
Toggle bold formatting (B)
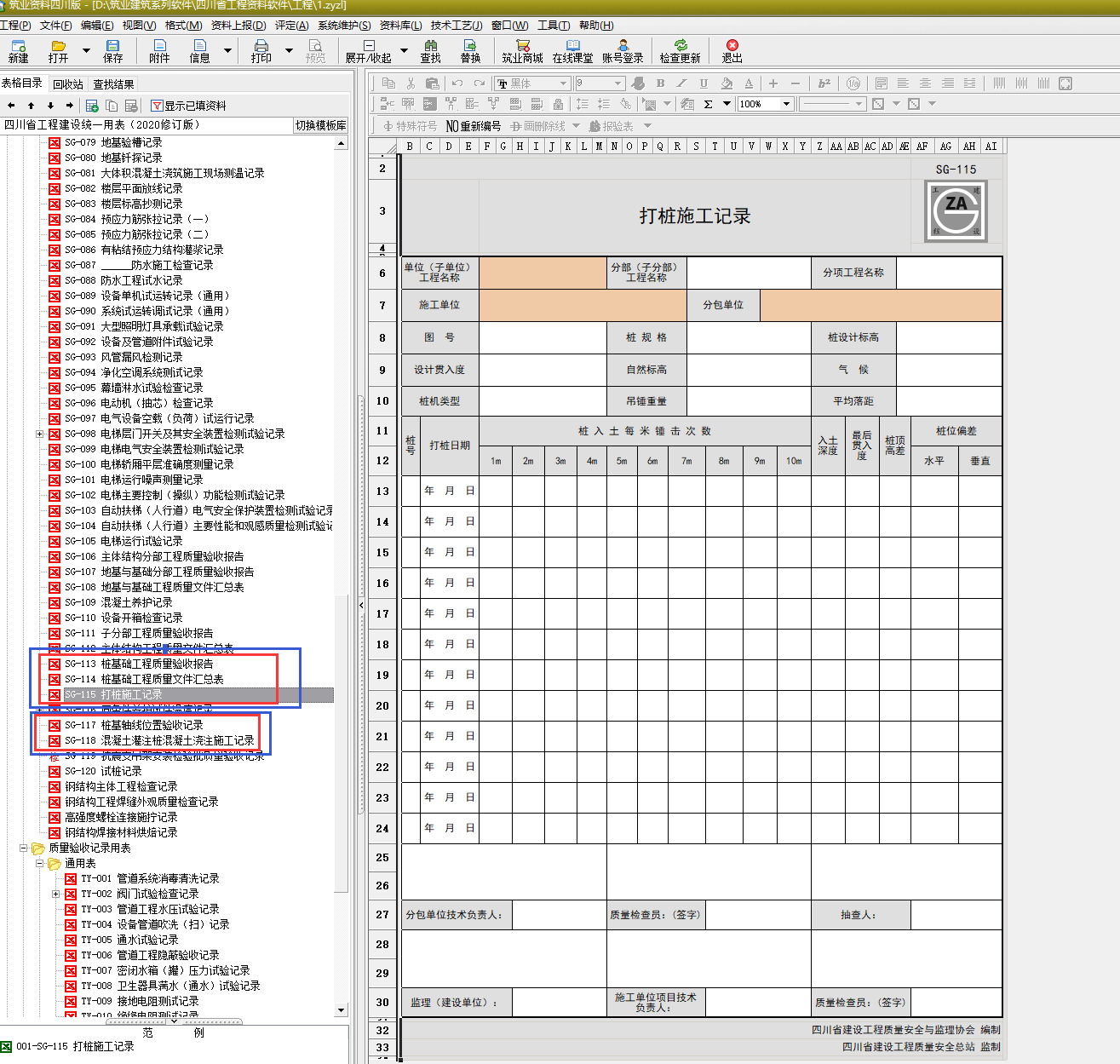[660, 83]
